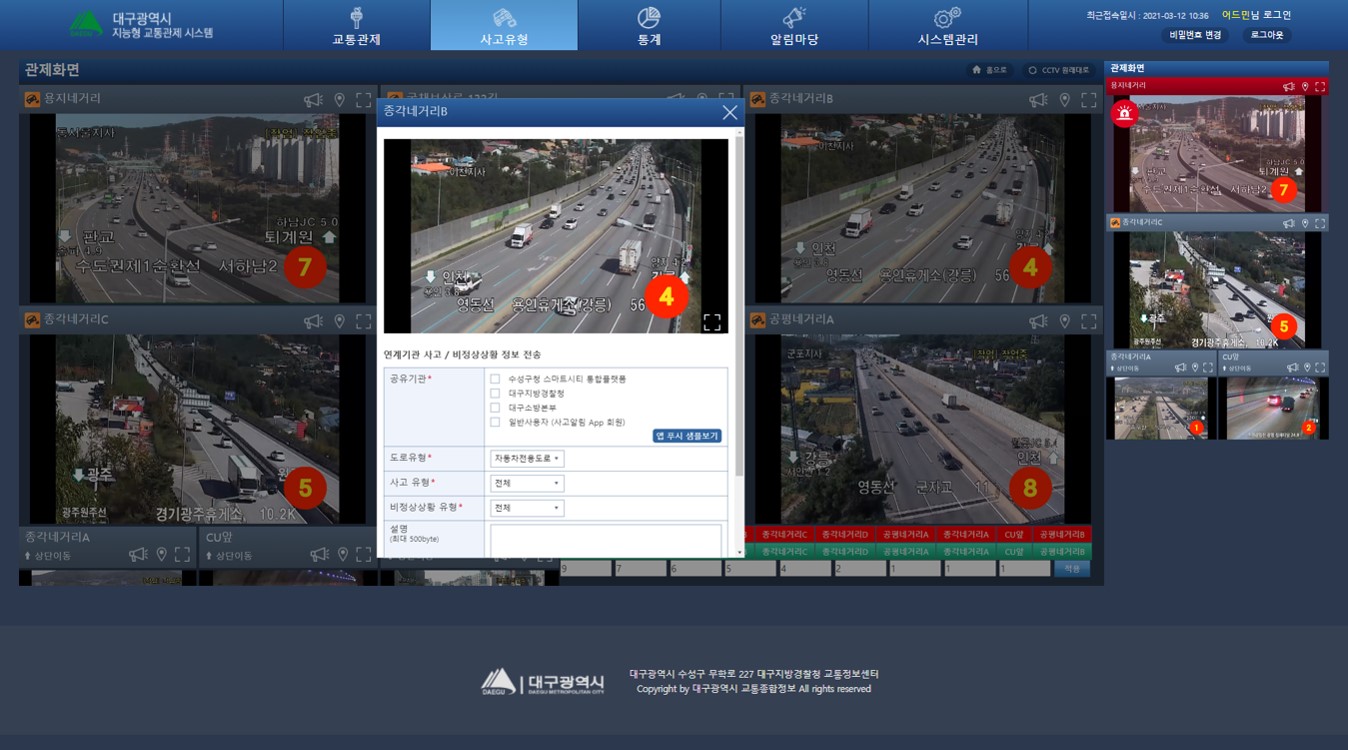1348x750 pixels.
Task: Expand 공평네거리A panel to fullscreen
Action: [1089, 321]
